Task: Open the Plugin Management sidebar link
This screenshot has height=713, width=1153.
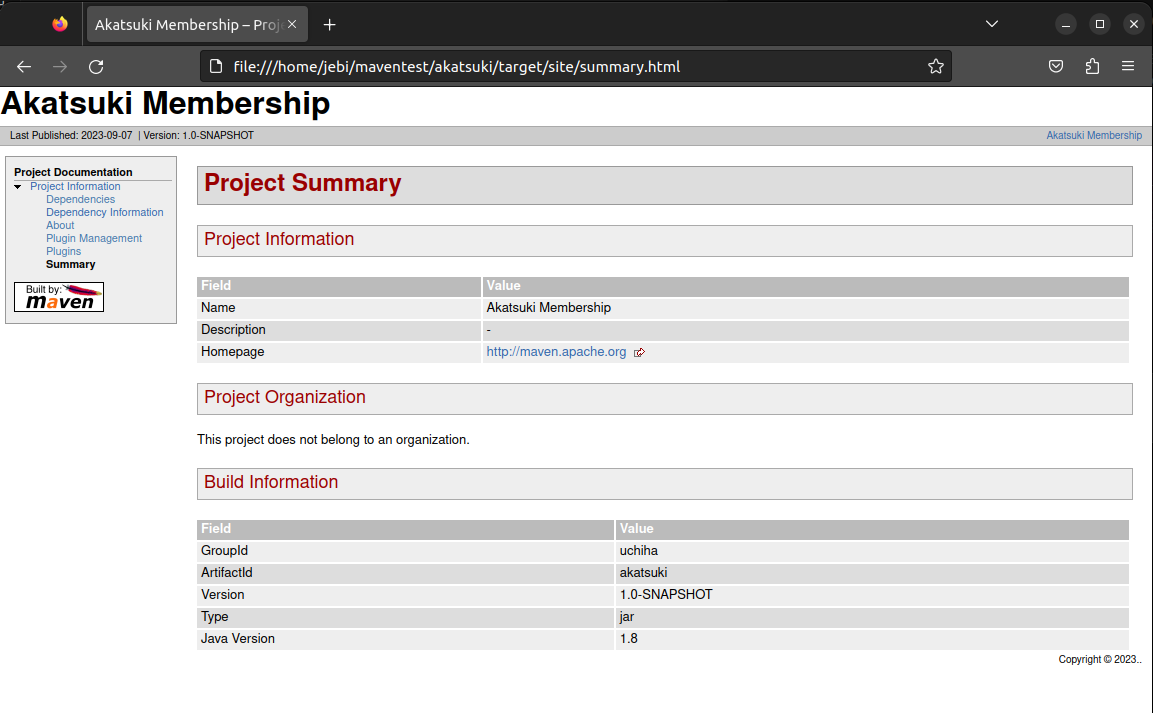Action: pyautogui.click(x=94, y=238)
